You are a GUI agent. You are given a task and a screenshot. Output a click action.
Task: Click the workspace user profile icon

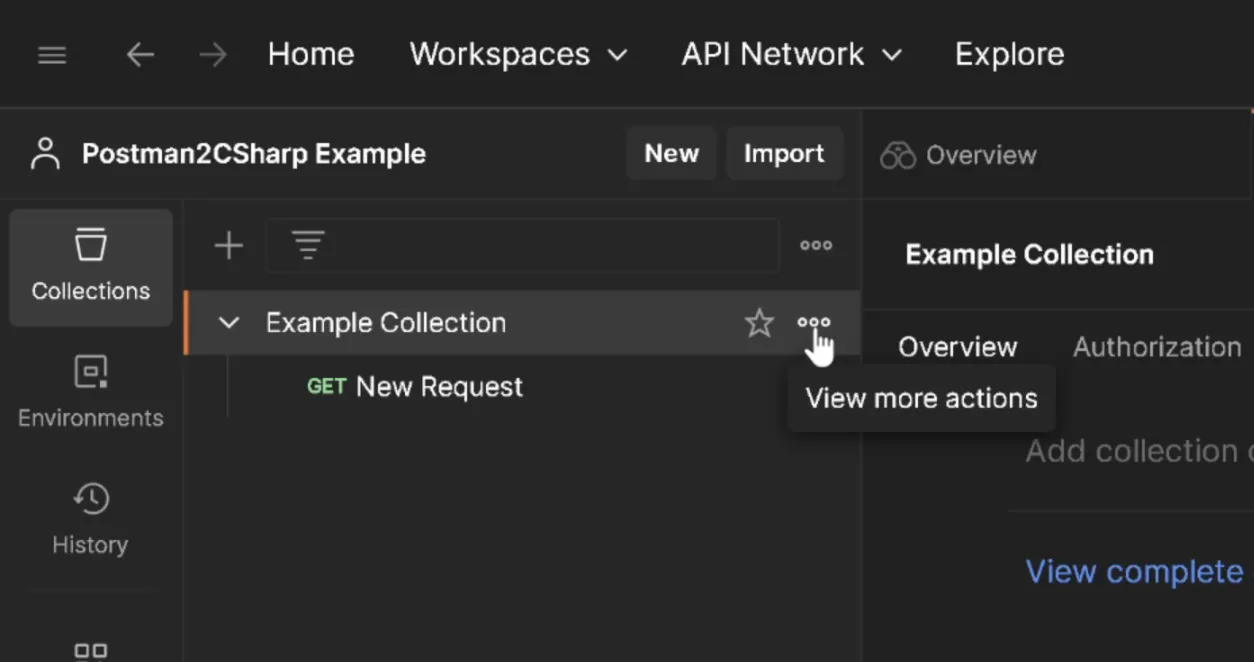click(x=45, y=154)
